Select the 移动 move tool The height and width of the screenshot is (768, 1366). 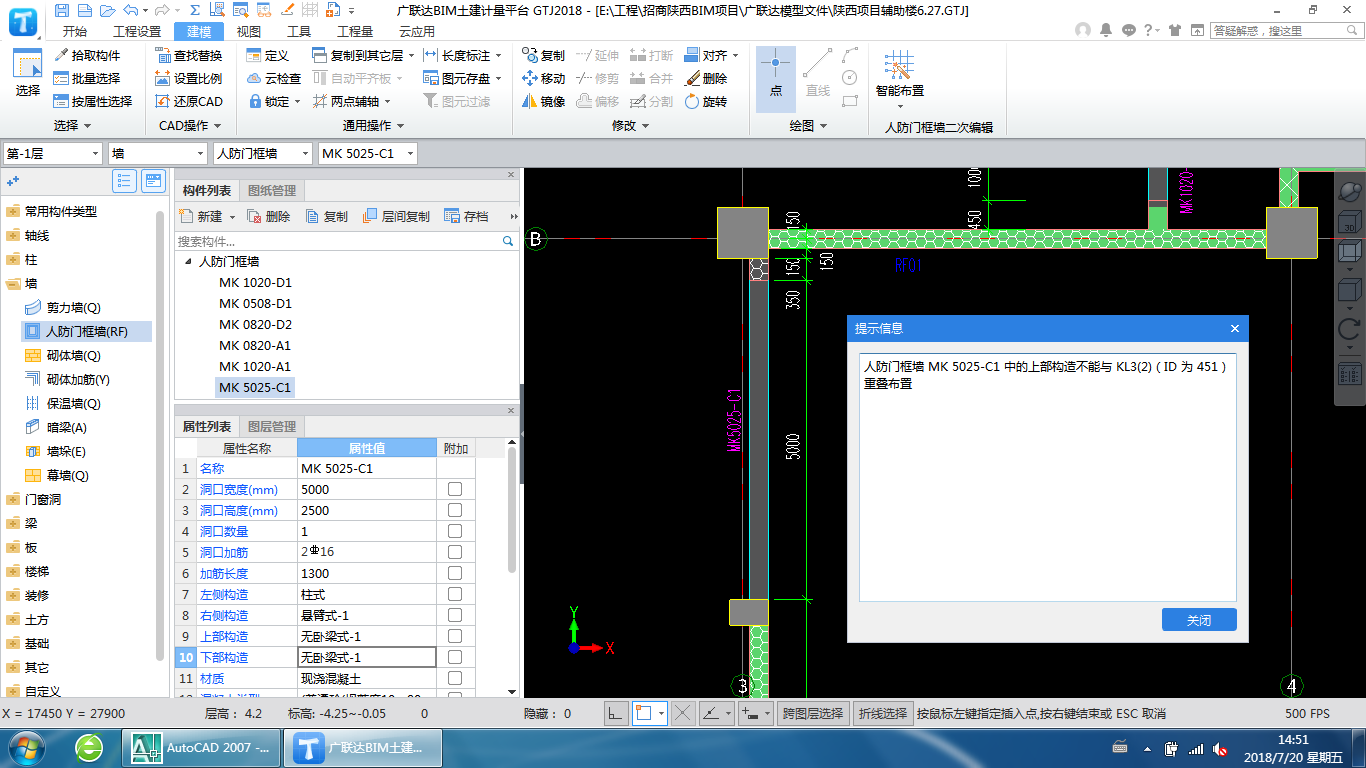(x=543, y=78)
